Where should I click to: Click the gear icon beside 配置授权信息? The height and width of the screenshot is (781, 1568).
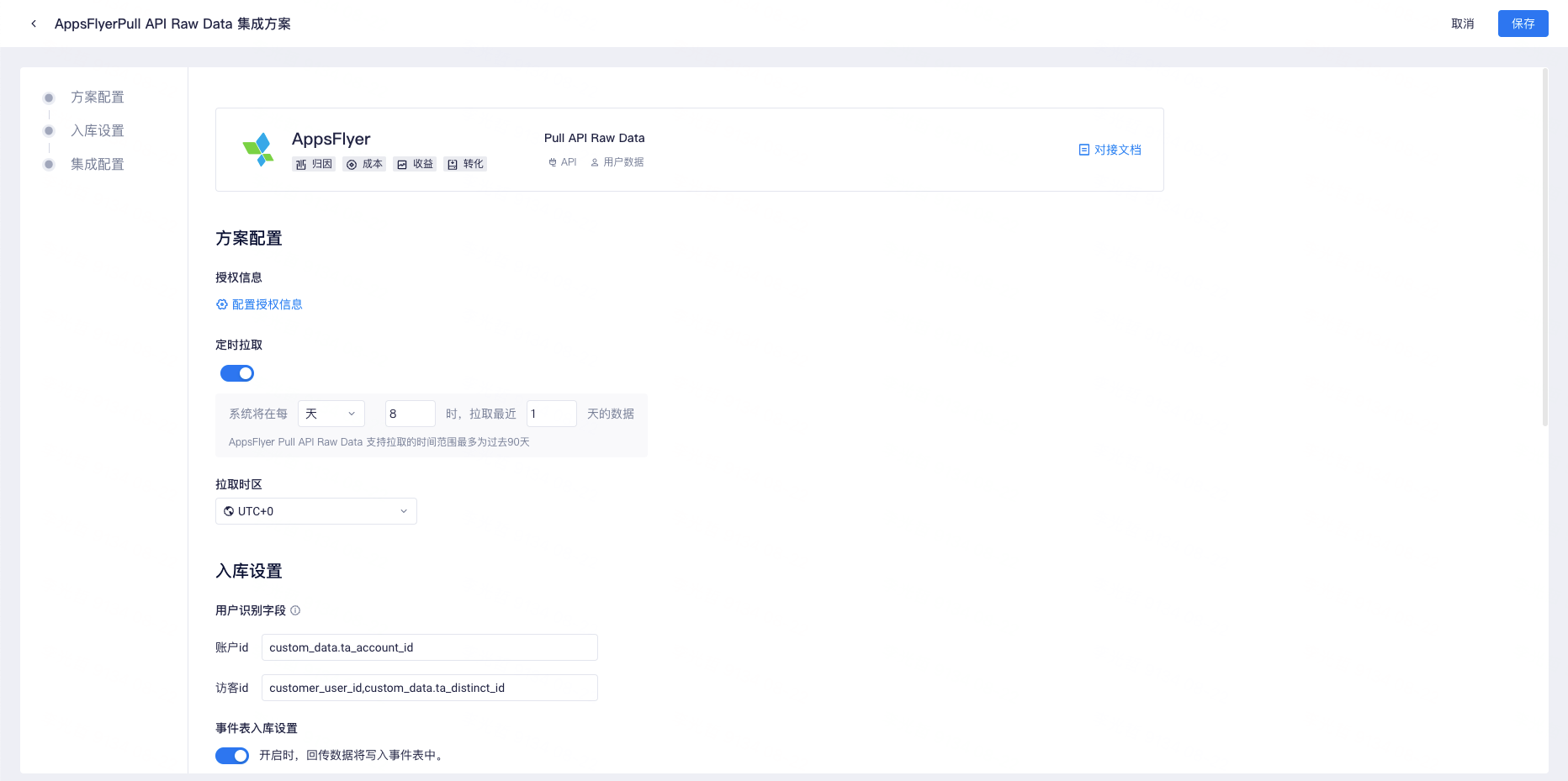click(222, 304)
